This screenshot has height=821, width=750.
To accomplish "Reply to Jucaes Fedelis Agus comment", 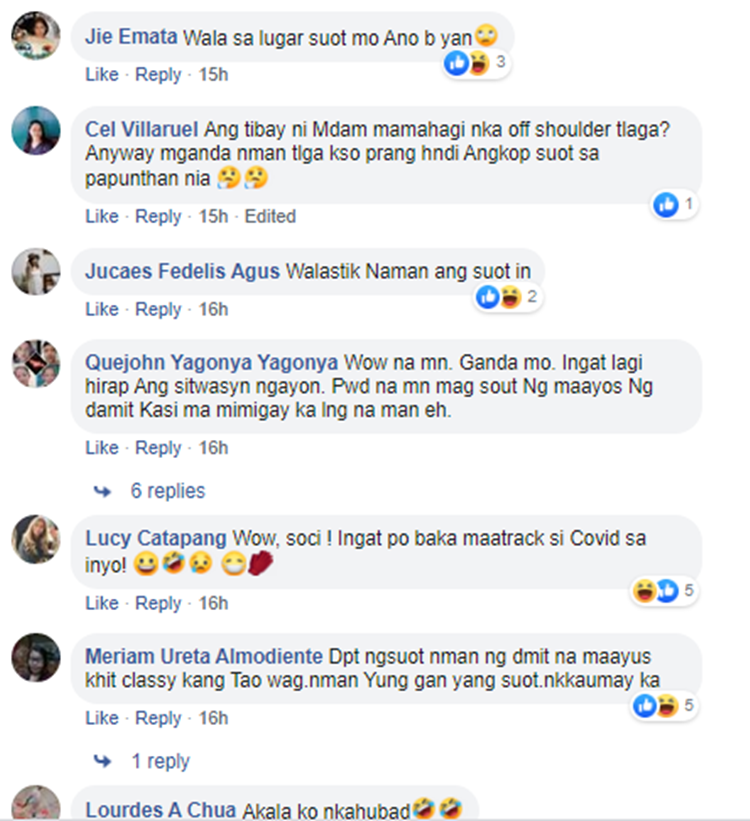I will click(x=158, y=309).
